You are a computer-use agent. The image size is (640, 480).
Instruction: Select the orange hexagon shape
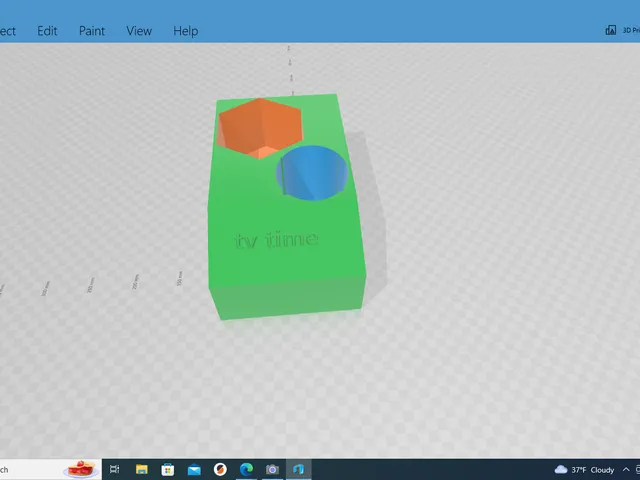pos(261,127)
